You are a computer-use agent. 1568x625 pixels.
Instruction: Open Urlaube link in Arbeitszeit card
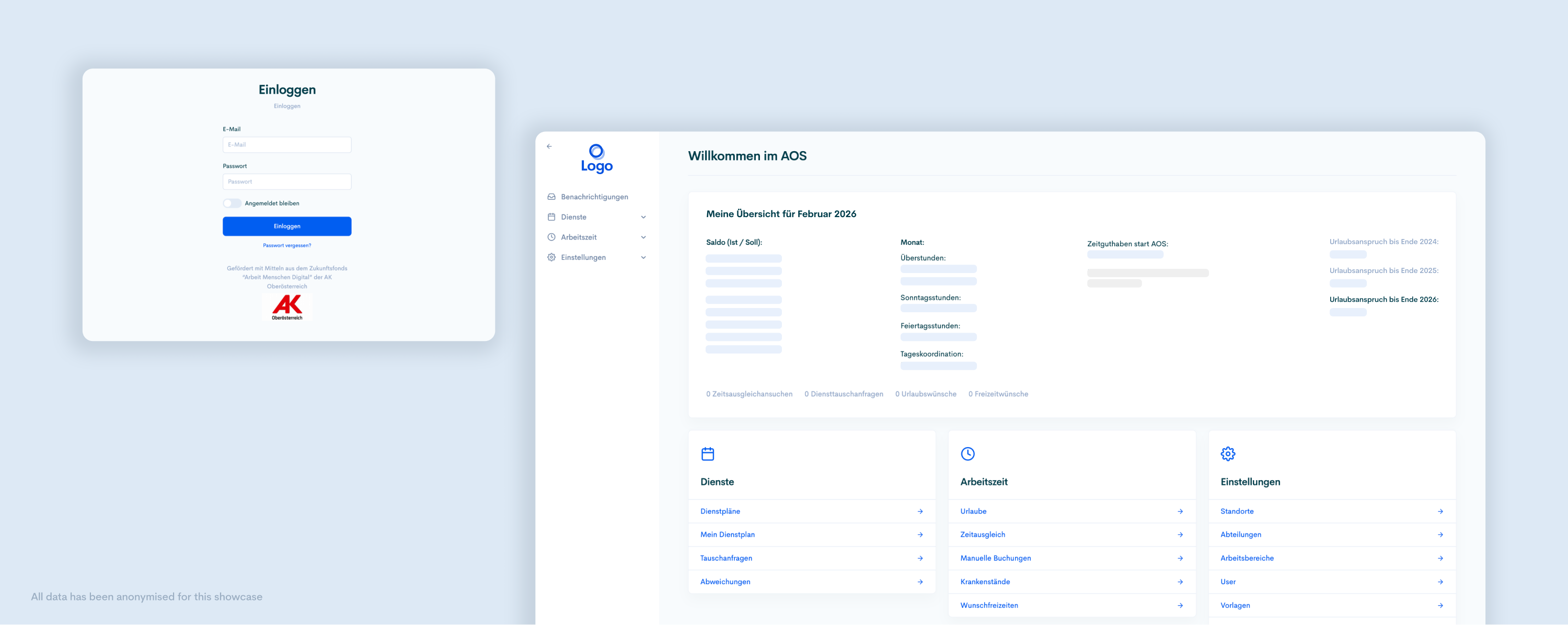[x=973, y=512]
